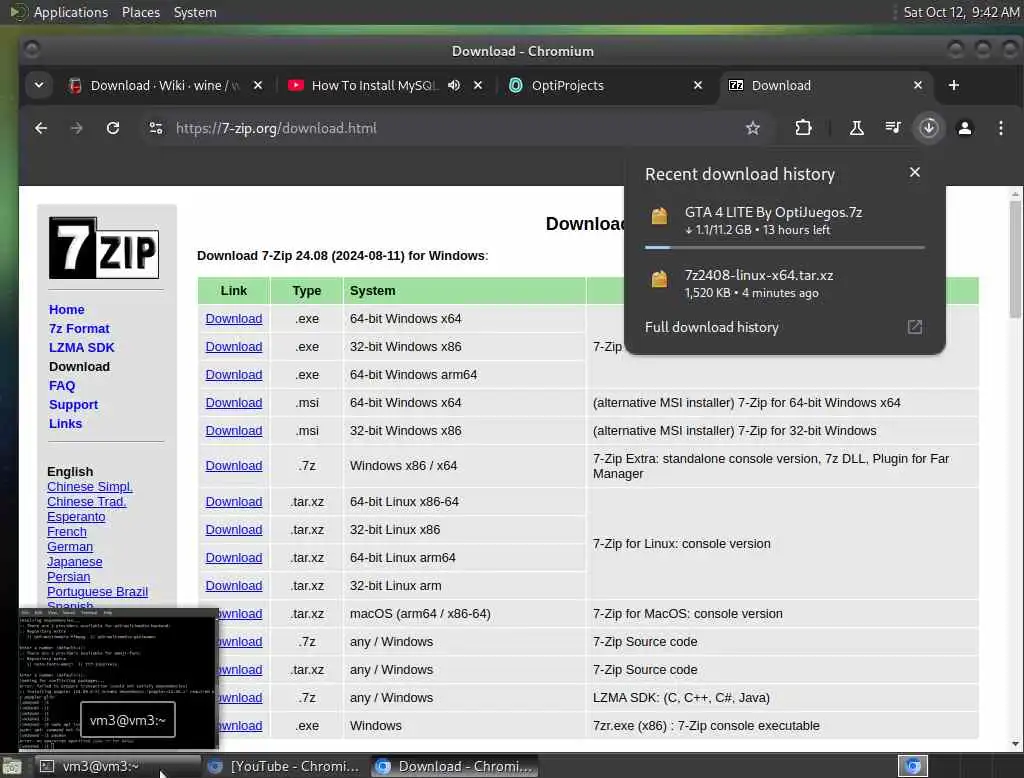The width and height of the screenshot is (1024, 778).
Task: Switch language to Persian
Action: point(69,577)
